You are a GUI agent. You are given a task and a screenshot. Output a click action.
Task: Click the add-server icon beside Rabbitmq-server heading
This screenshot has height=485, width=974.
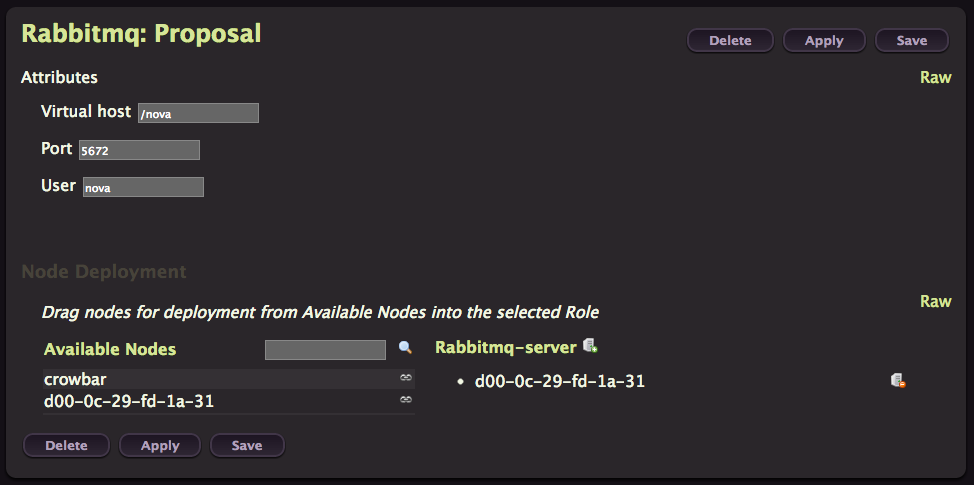coord(590,346)
